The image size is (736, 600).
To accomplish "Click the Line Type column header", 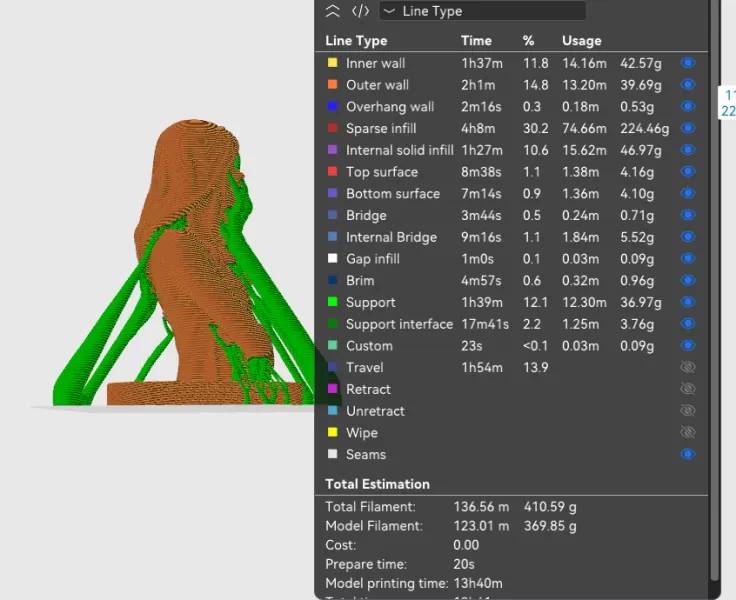I will (x=356, y=41).
